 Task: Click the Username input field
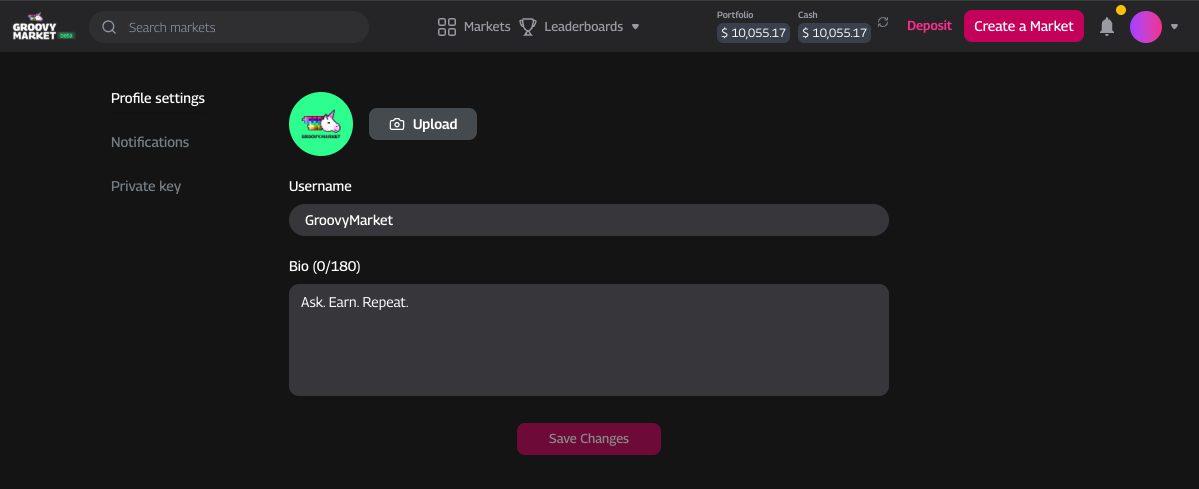589,220
